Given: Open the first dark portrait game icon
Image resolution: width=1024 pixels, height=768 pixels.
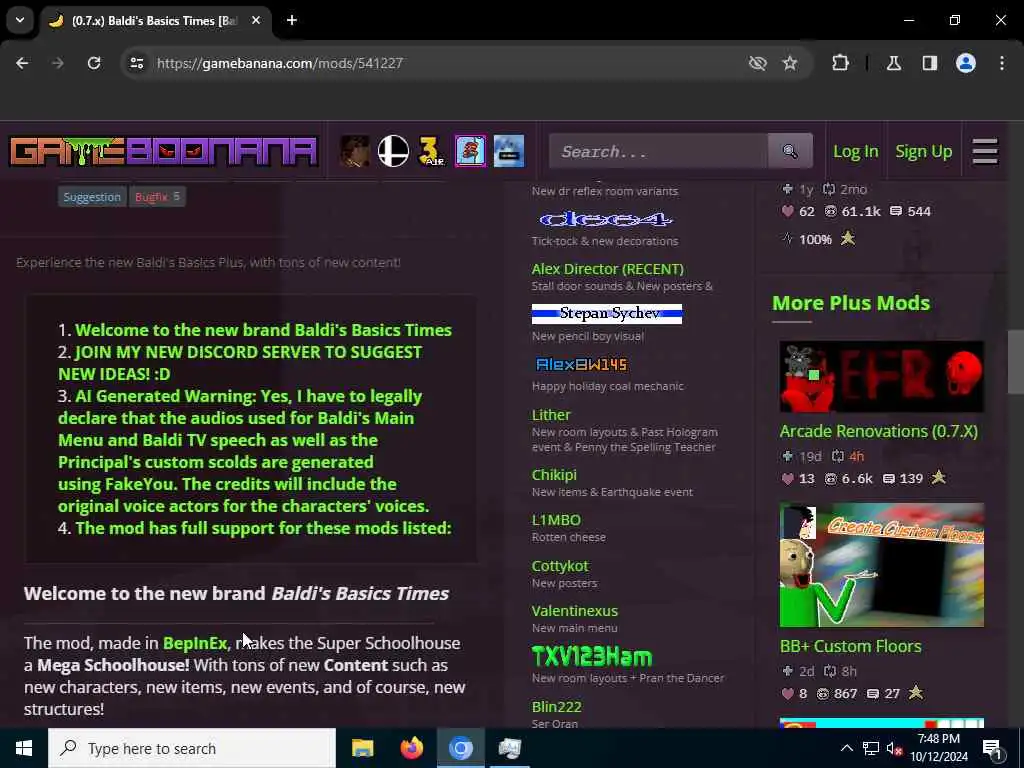Looking at the screenshot, I should pos(355,152).
